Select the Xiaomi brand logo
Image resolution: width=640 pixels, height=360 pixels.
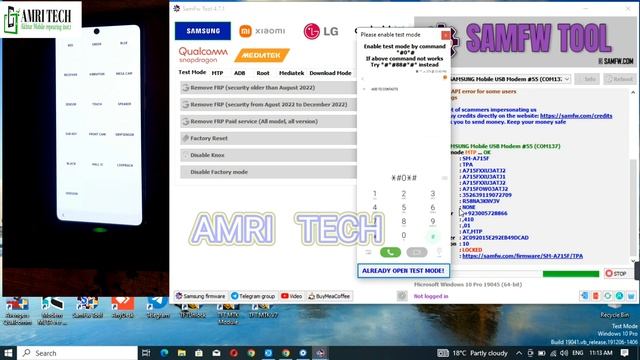(262, 31)
